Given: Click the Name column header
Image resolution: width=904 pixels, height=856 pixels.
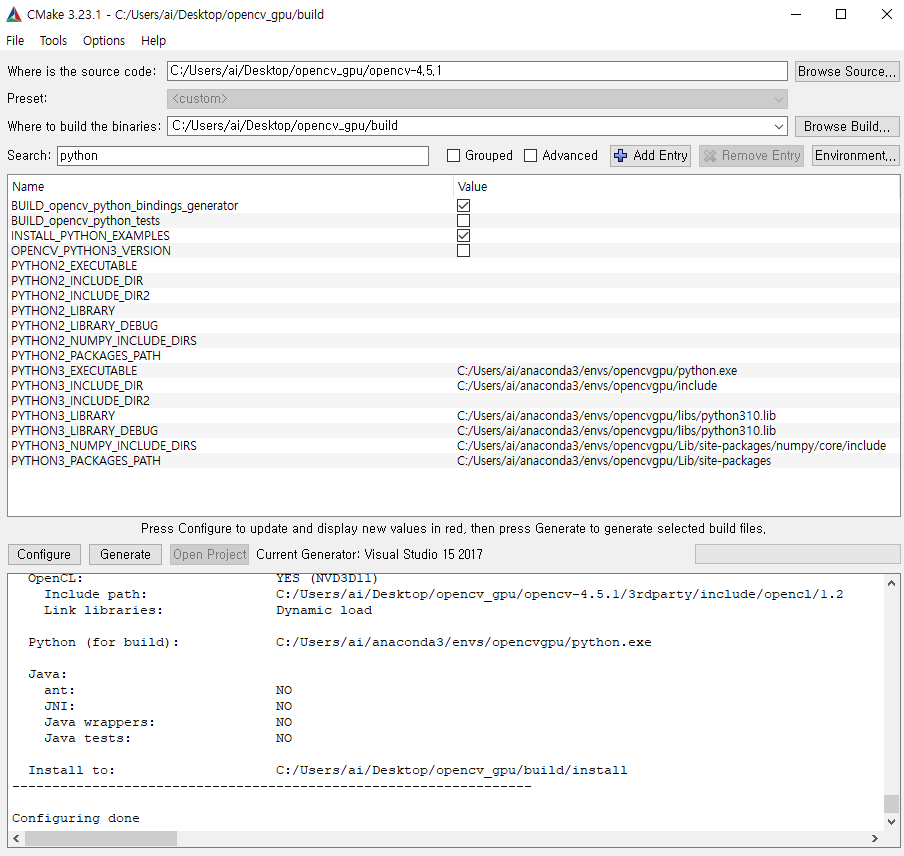Looking at the screenshot, I should point(28,187).
